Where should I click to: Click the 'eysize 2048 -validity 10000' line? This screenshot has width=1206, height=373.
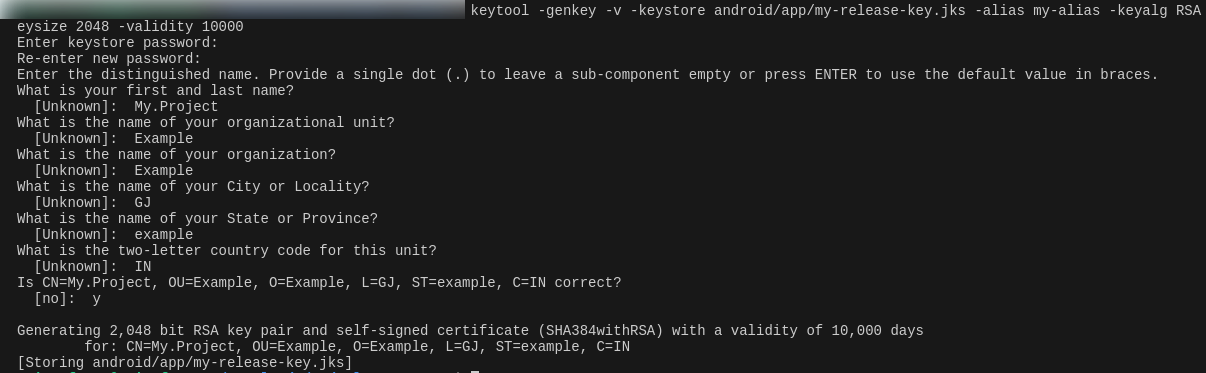tap(130, 27)
